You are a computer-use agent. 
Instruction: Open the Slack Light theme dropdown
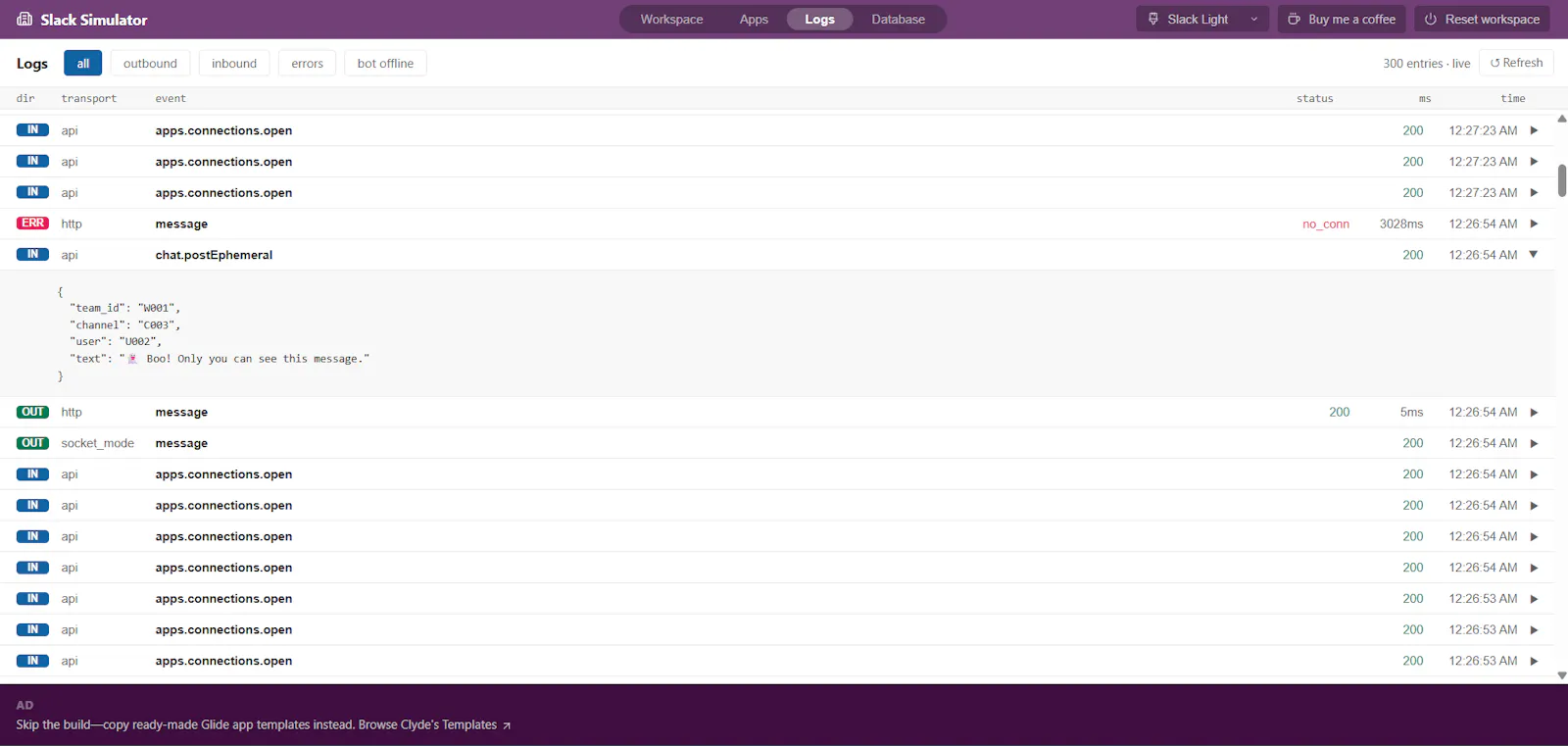(1202, 19)
